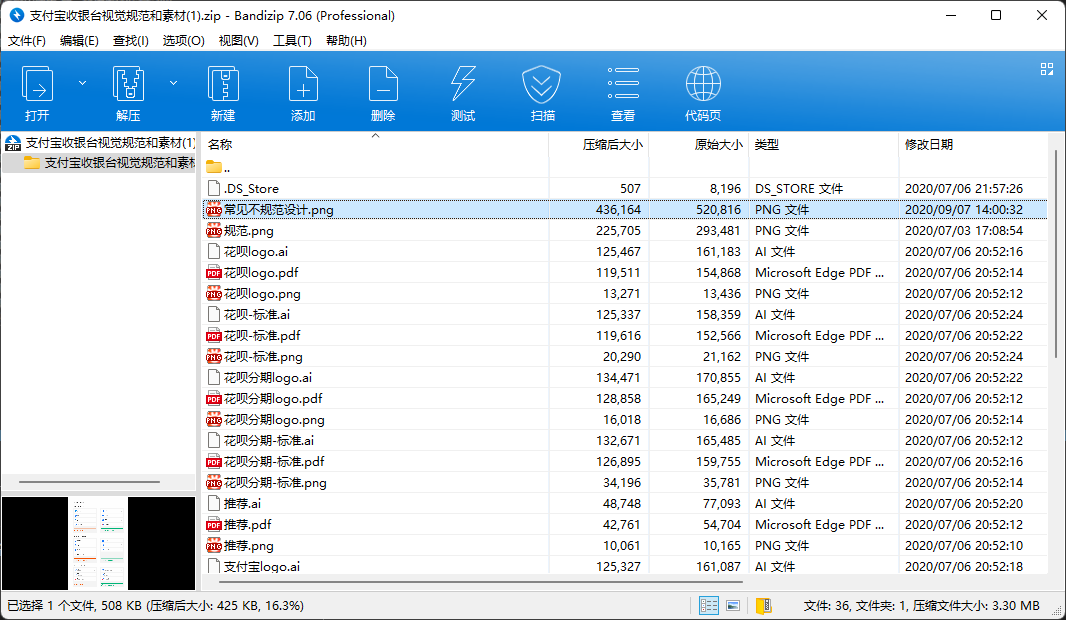This screenshot has height=620, width=1066.
Task: Click the 打开 (Open) toolbar icon
Action: click(38, 84)
